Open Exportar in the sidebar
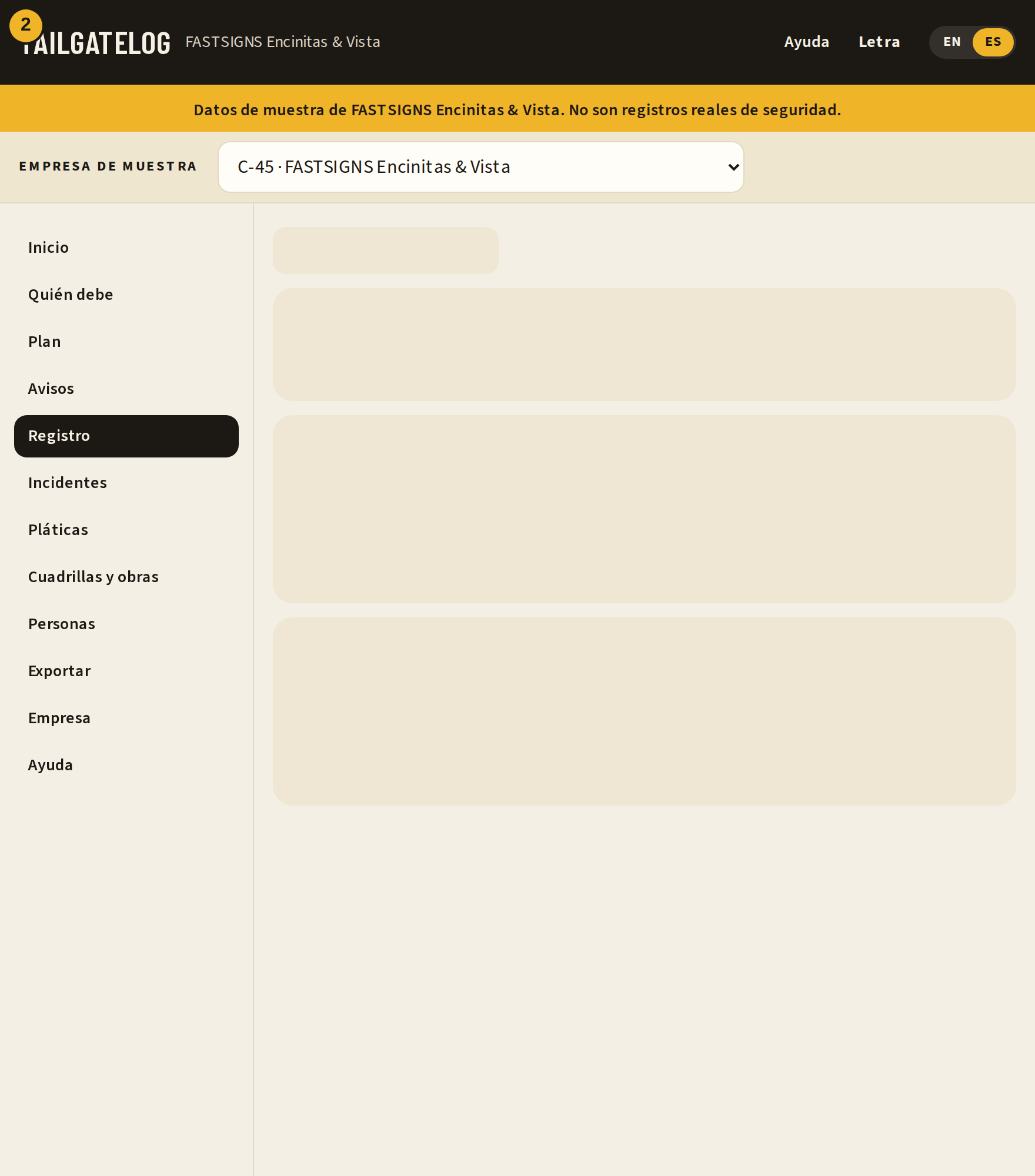The image size is (1035, 1176). [x=126, y=671]
